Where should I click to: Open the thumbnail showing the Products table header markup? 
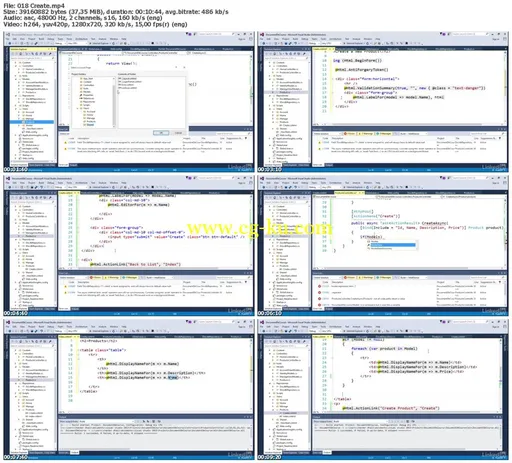129,389
